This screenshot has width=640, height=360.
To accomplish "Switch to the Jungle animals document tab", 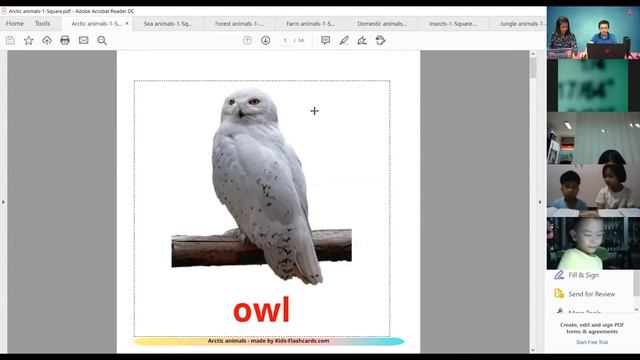I will pos(518,24).
